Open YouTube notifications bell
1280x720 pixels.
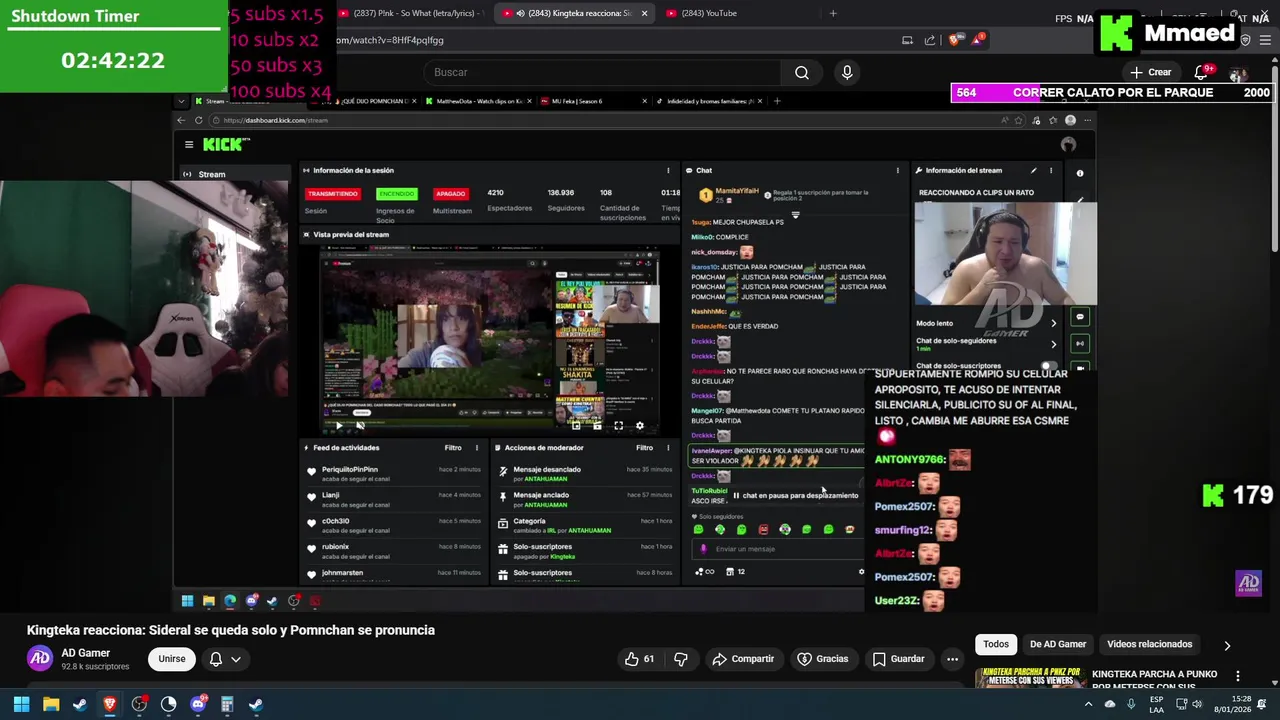click(x=1202, y=72)
